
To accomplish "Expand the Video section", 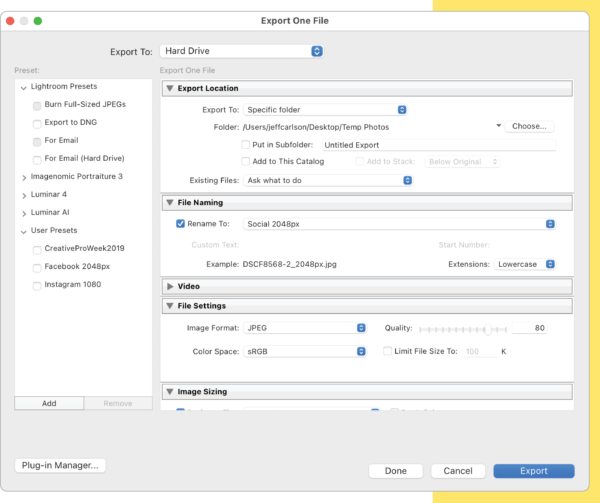I will (170, 286).
